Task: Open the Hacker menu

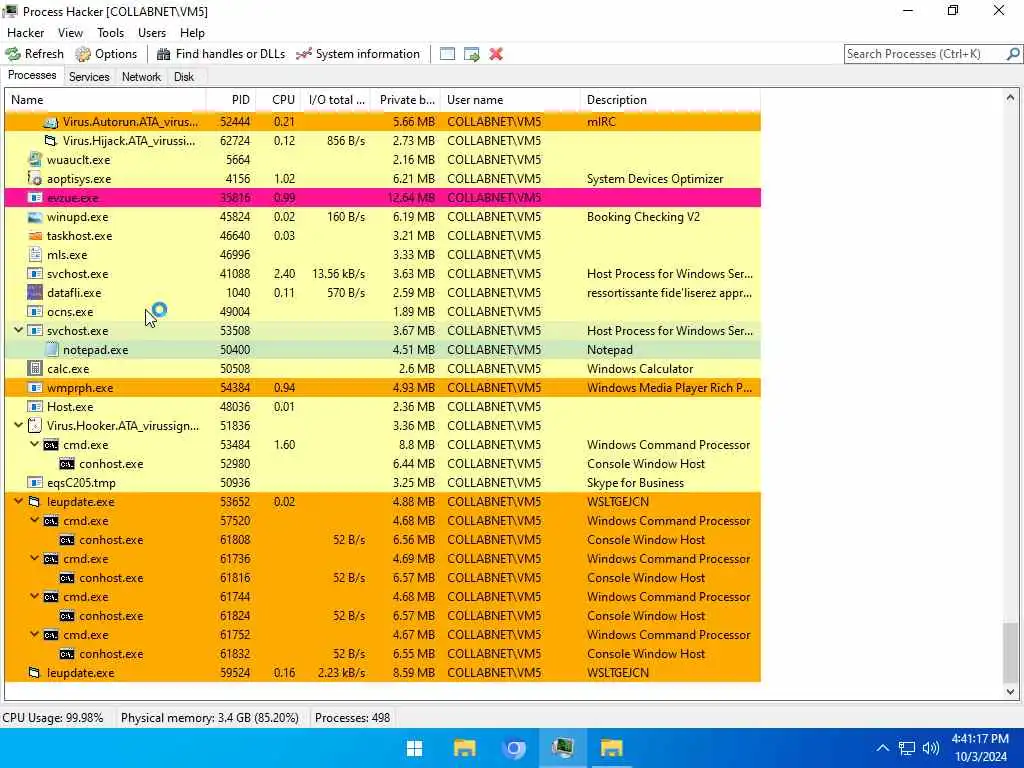Action: (x=25, y=33)
